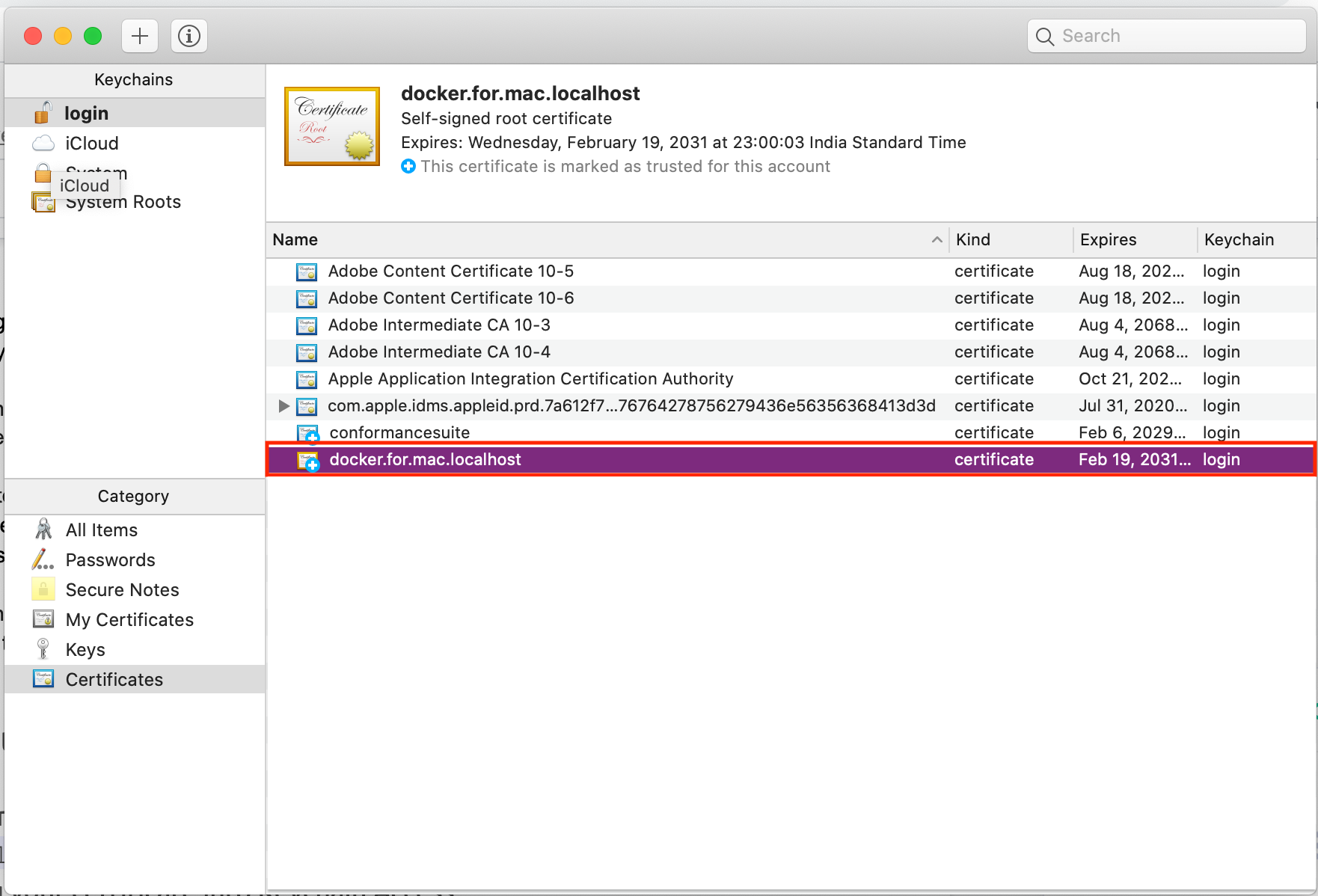Image resolution: width=1318 pixels, height=896 pixels.
Task: Select the My Certificates category
Action: [x=135, y=619]
